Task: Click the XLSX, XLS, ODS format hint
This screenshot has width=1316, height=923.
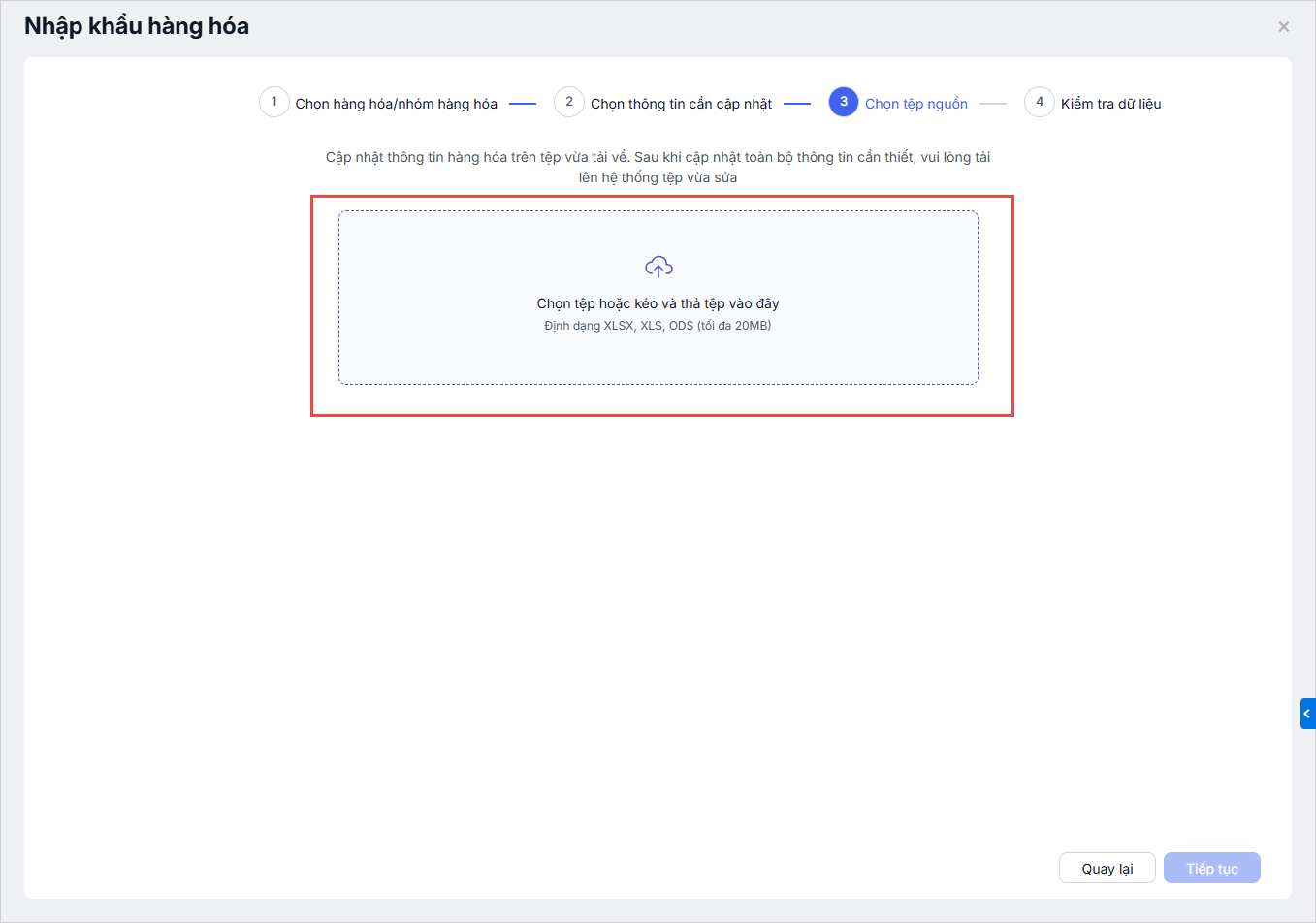Action: 658,326
